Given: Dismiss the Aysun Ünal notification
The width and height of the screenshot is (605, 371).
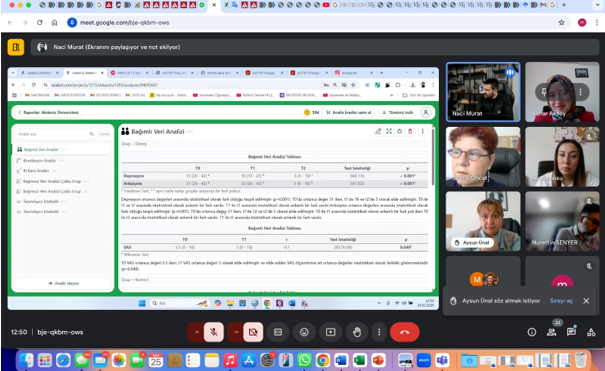Looking at the screenshot, I should pyautogui.click(x=586, y=301).
